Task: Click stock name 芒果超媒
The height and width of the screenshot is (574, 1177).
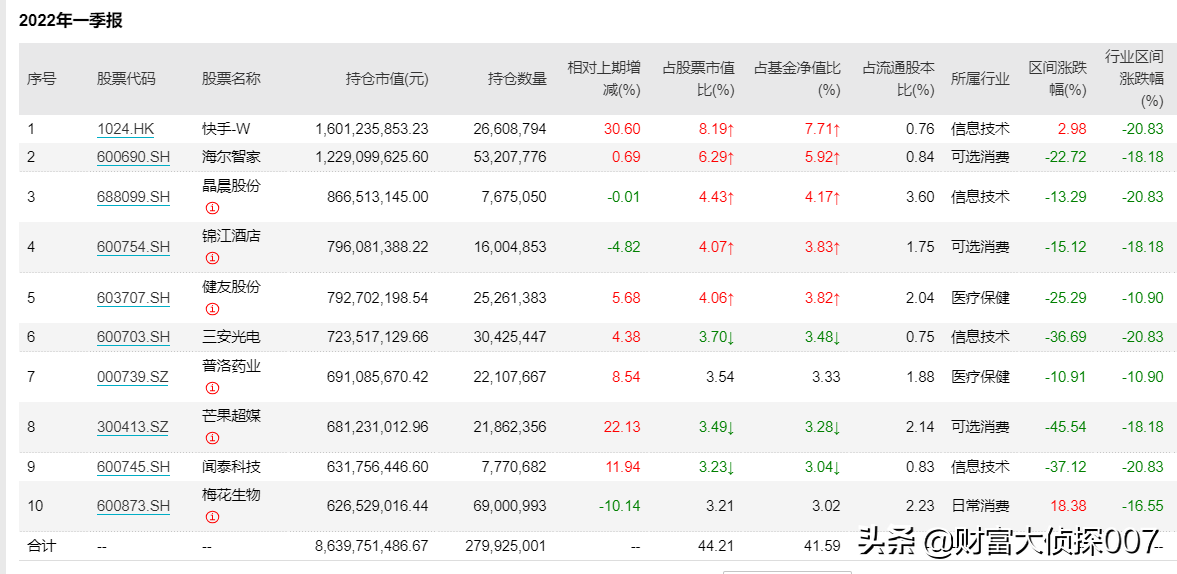Action: 231,416
